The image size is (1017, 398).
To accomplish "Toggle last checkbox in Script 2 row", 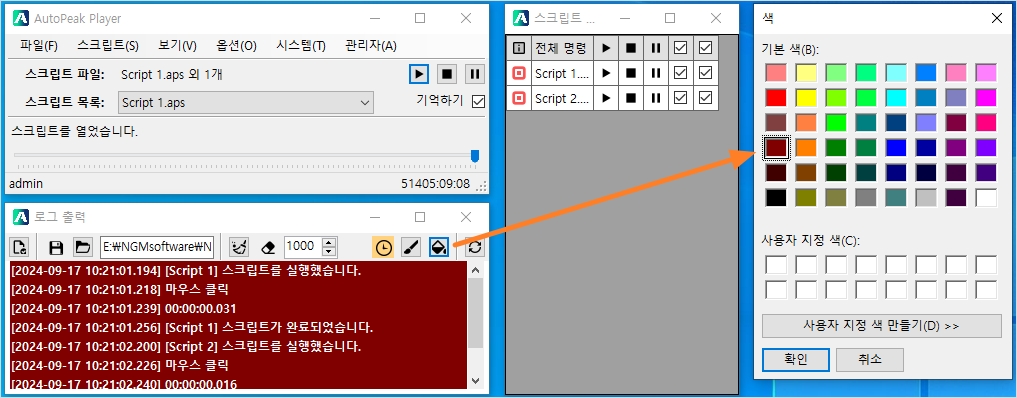I will (x=706, y=99).
